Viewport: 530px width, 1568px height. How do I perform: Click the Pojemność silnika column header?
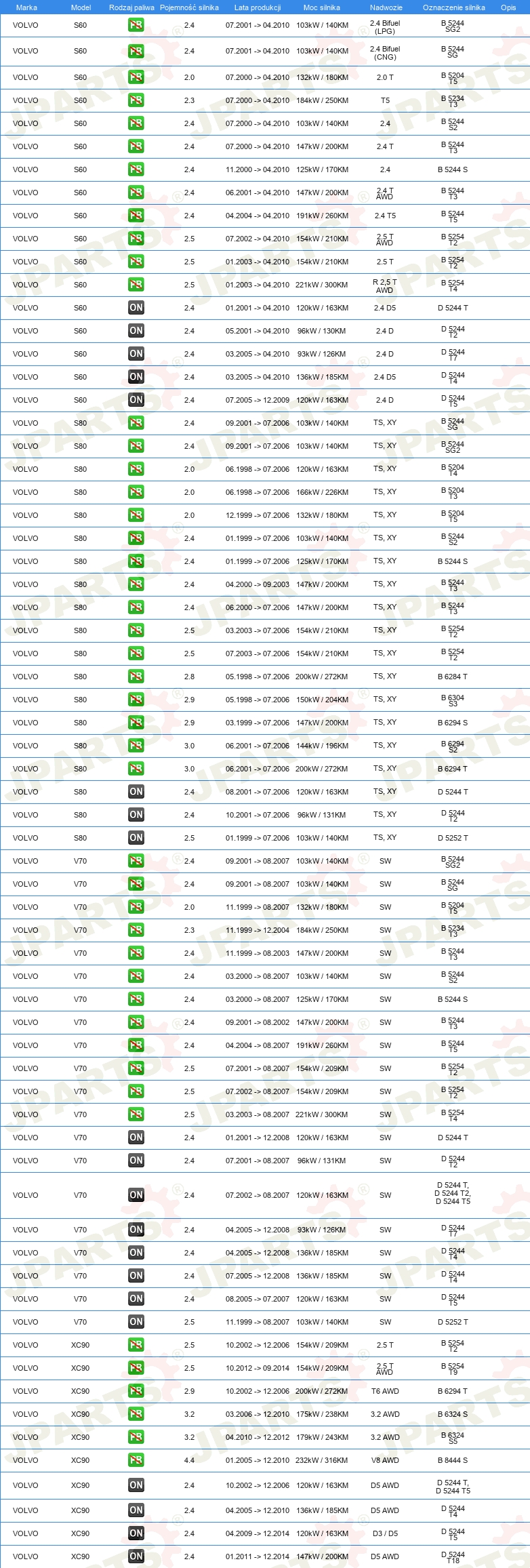pyautogui.click(x=189, y=7)
